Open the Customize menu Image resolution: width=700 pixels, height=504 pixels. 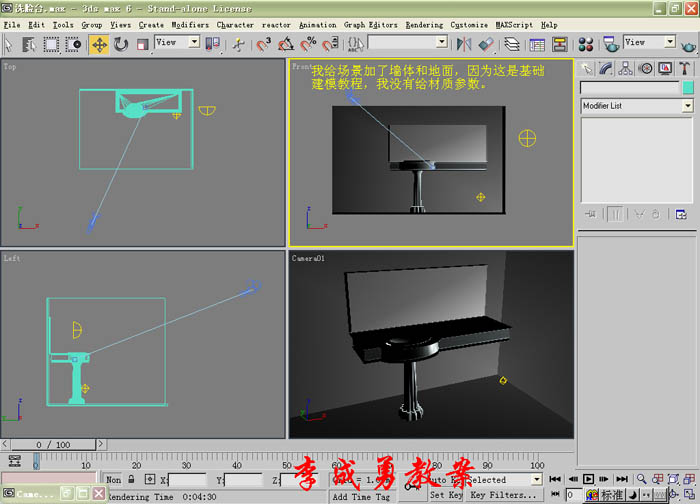469,25
